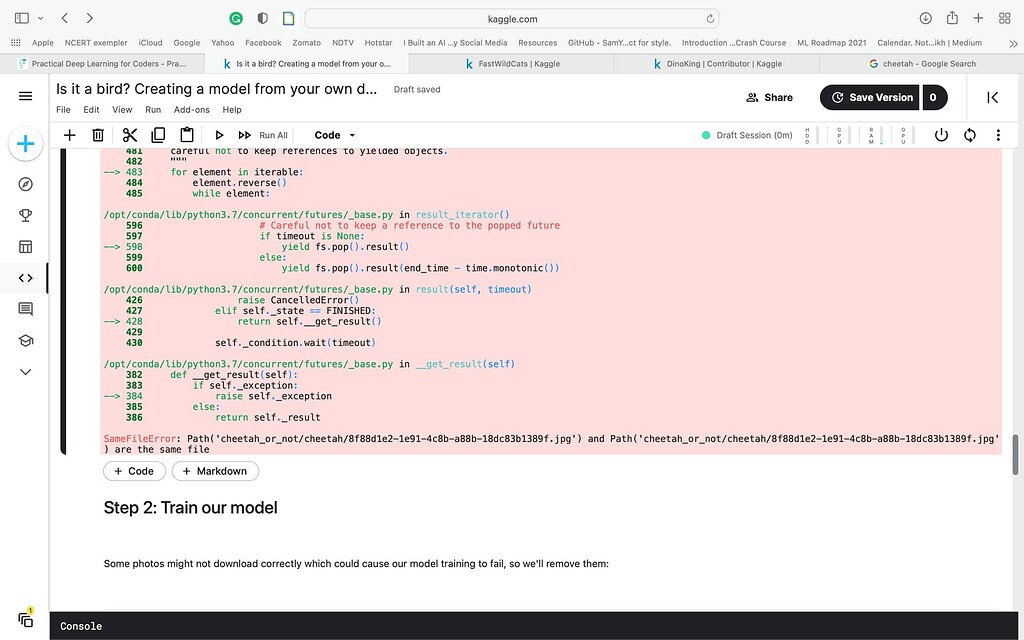
Task: Select the Cut cell scissors icon
Action: pos(129,134)
